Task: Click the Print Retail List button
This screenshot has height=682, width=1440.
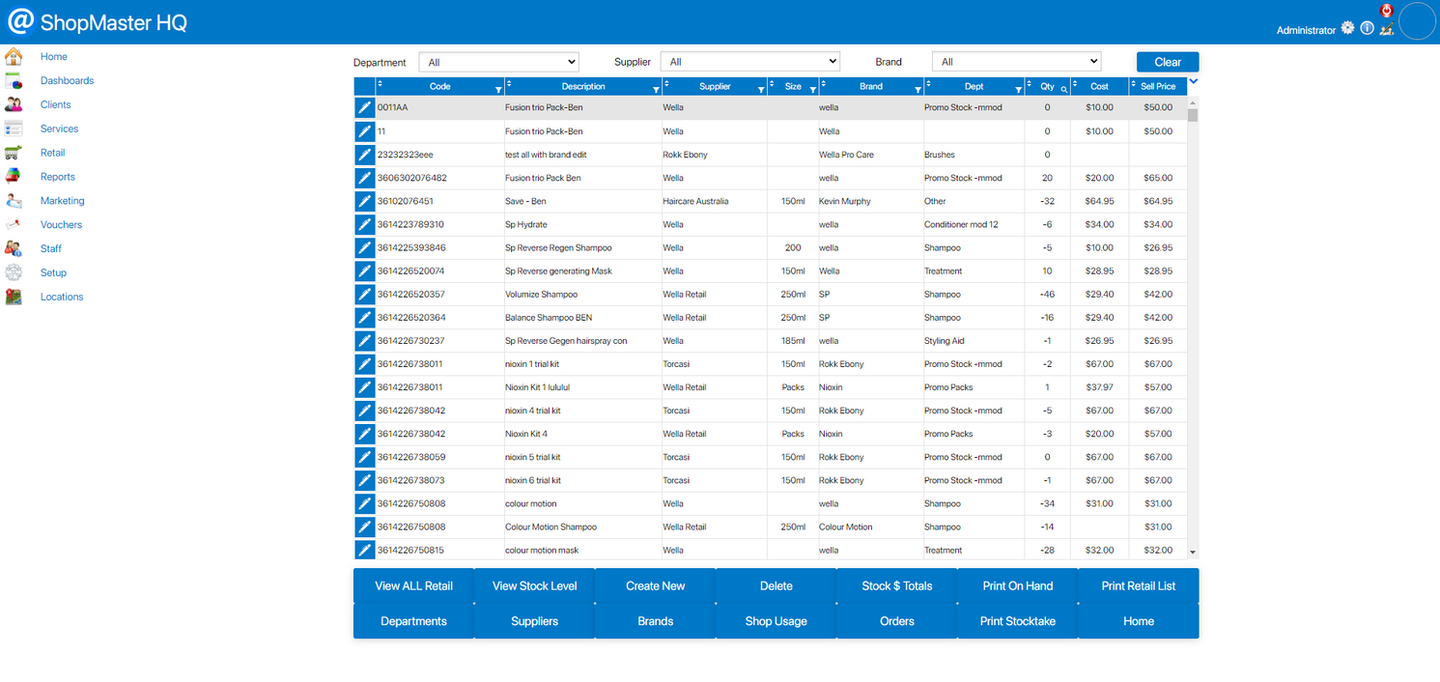Action: tap(1139, 586)
